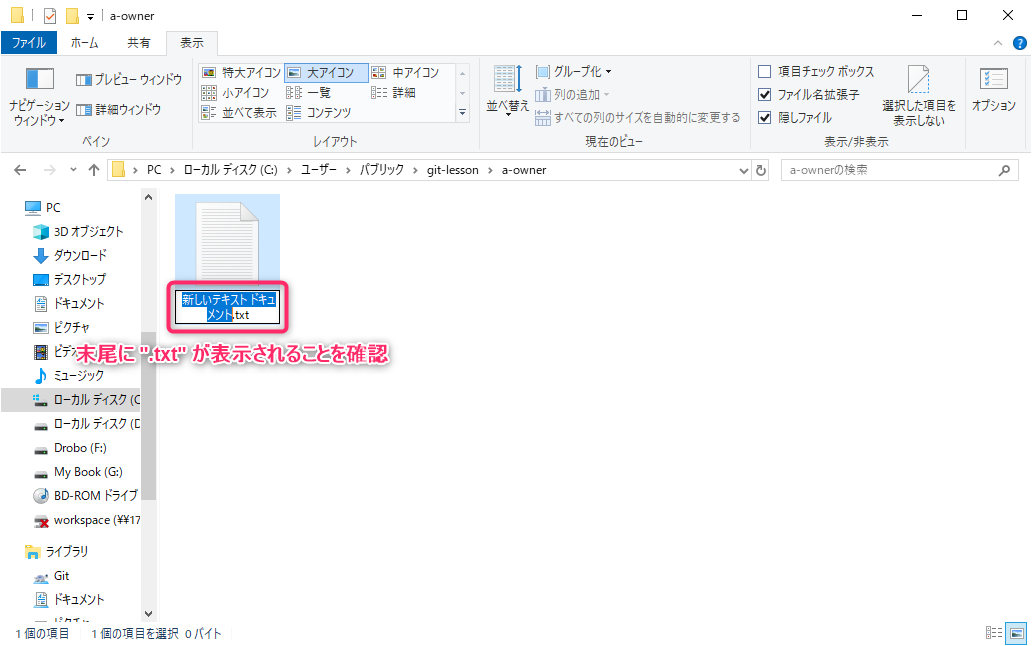Viewport: 1032px width, 646px height.
Task: Select Drobo (F:) drive in the sidebar
Action: (70, 448)
